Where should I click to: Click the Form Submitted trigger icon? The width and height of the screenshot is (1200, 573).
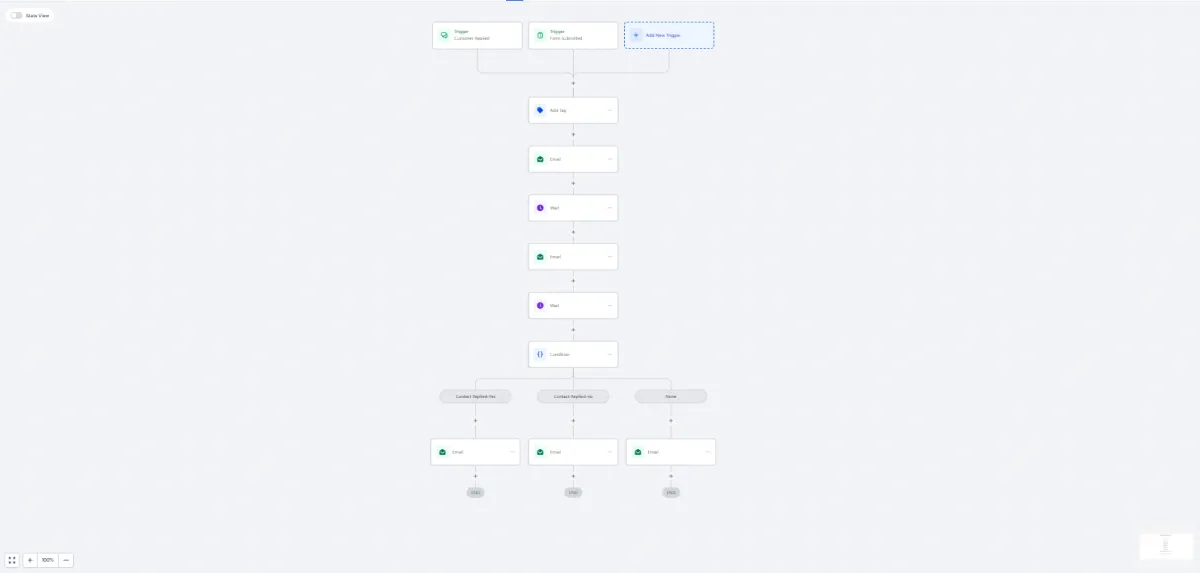coord(540,35)
